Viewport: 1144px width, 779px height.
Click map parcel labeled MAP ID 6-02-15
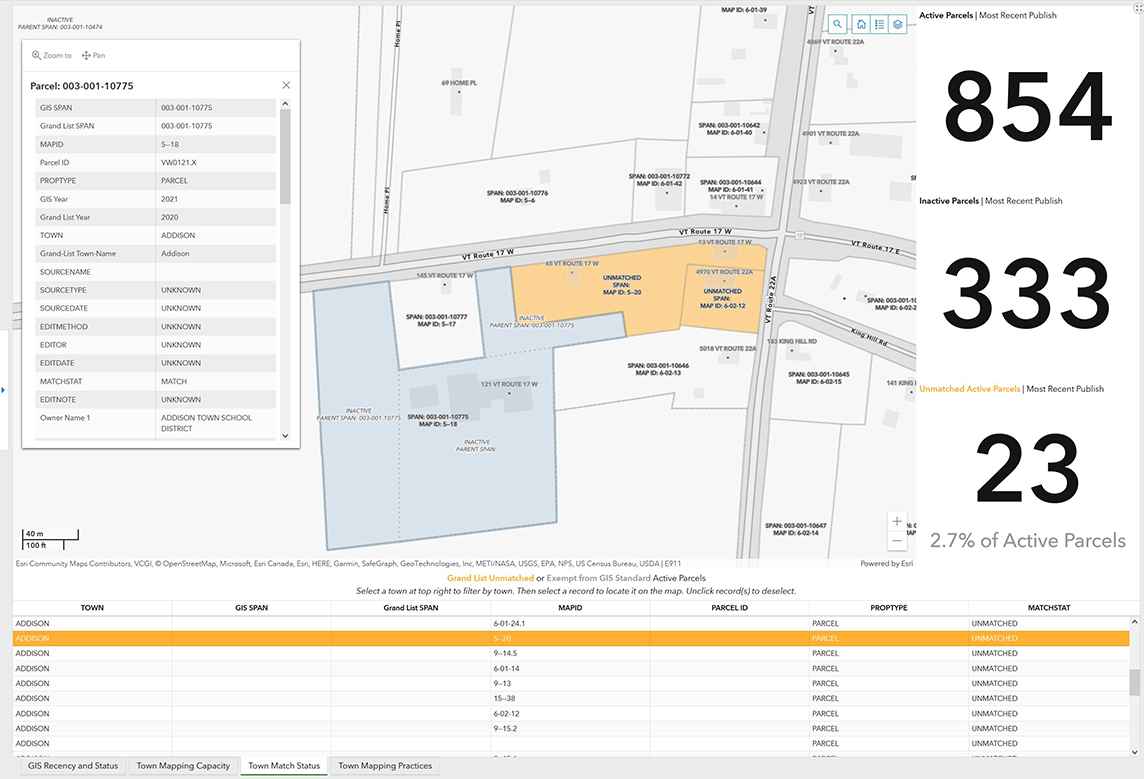click(x=819, y=378)
